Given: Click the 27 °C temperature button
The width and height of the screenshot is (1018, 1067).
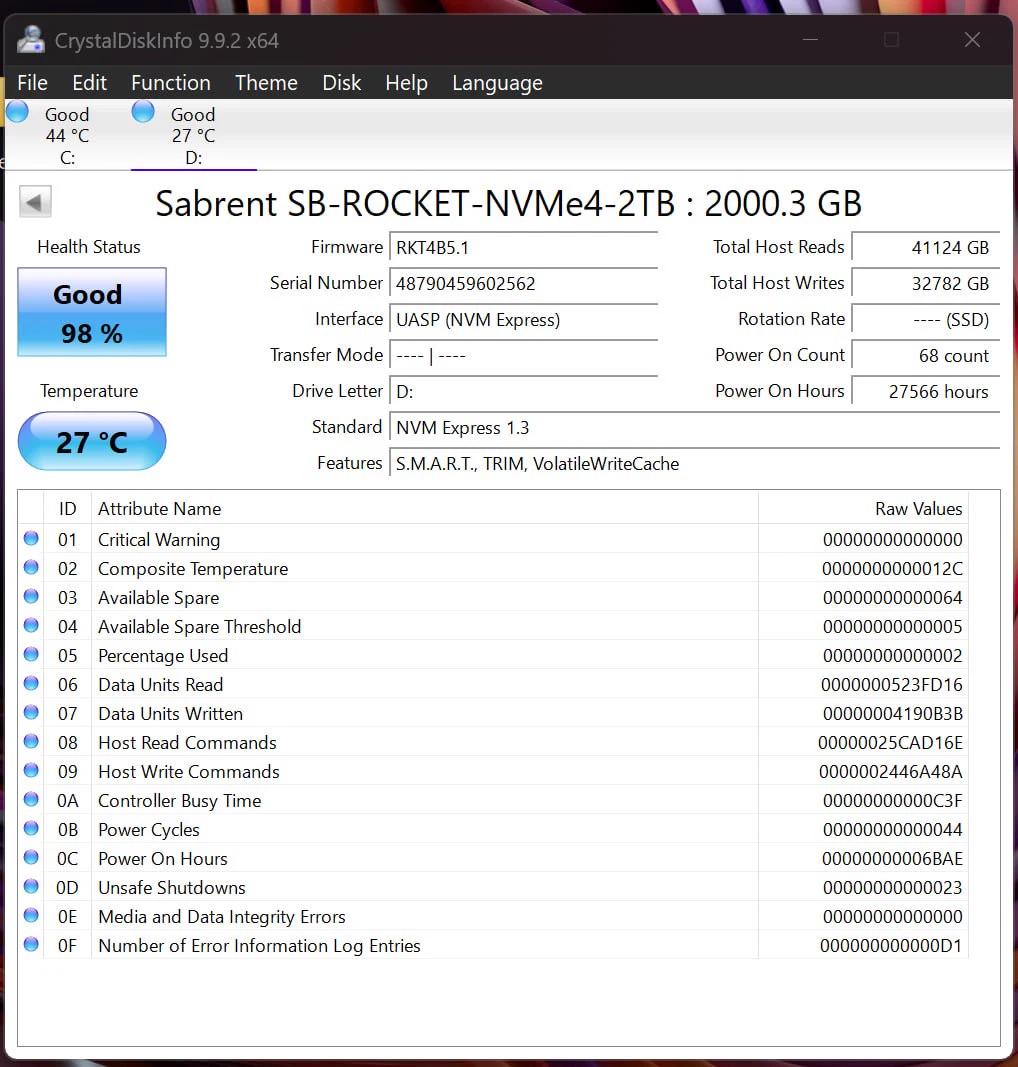Looking at the screenshot, I should click(x=92, y=442).
